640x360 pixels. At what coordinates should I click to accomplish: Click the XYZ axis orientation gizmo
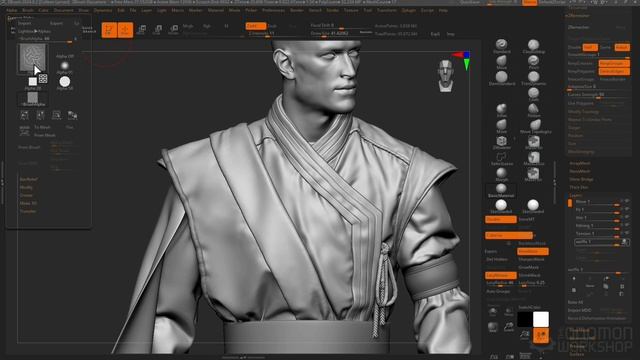click(463, 60)
